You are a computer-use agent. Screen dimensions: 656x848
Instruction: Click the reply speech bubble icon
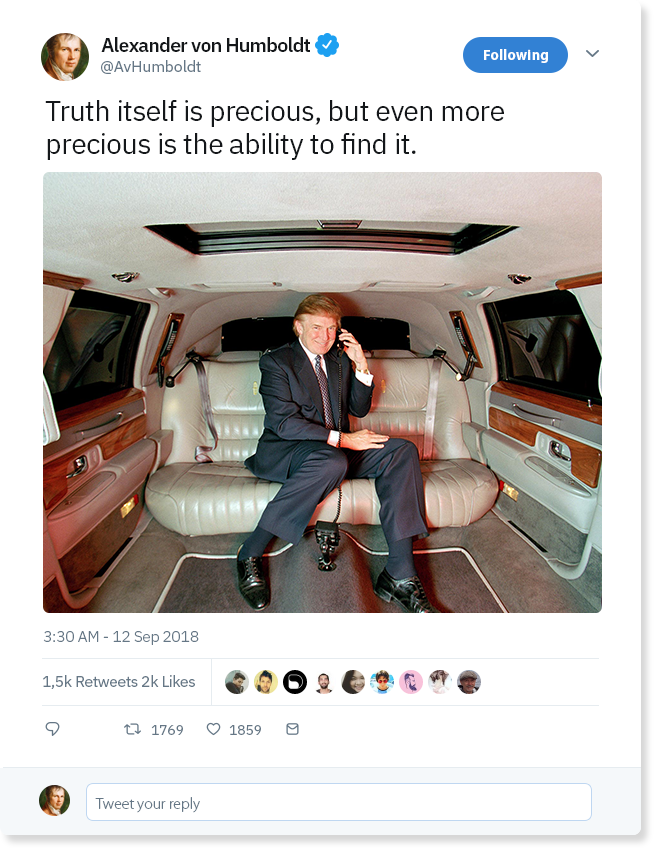tap(53, 730)
